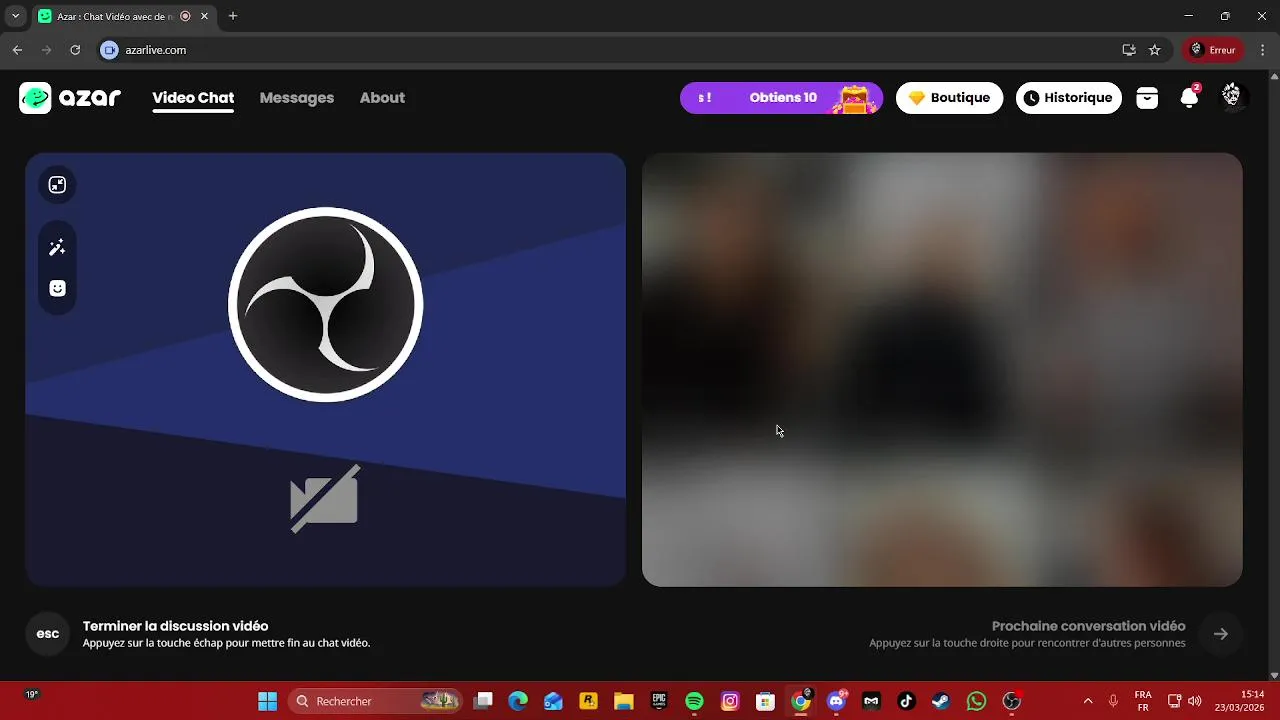Open a new browser tab

(233, 16)
